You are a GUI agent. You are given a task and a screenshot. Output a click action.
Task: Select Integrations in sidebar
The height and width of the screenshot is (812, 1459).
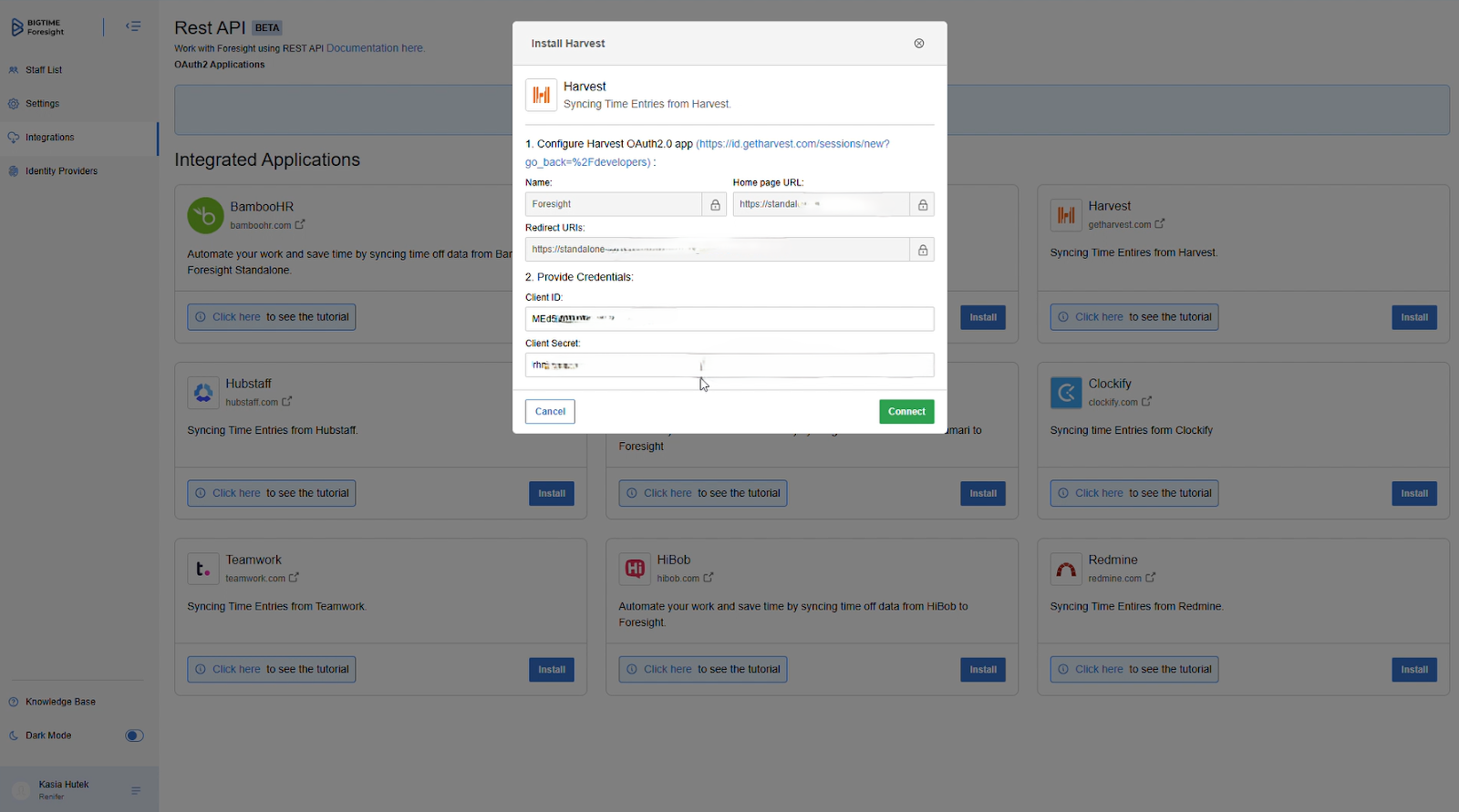click(49, 138)
